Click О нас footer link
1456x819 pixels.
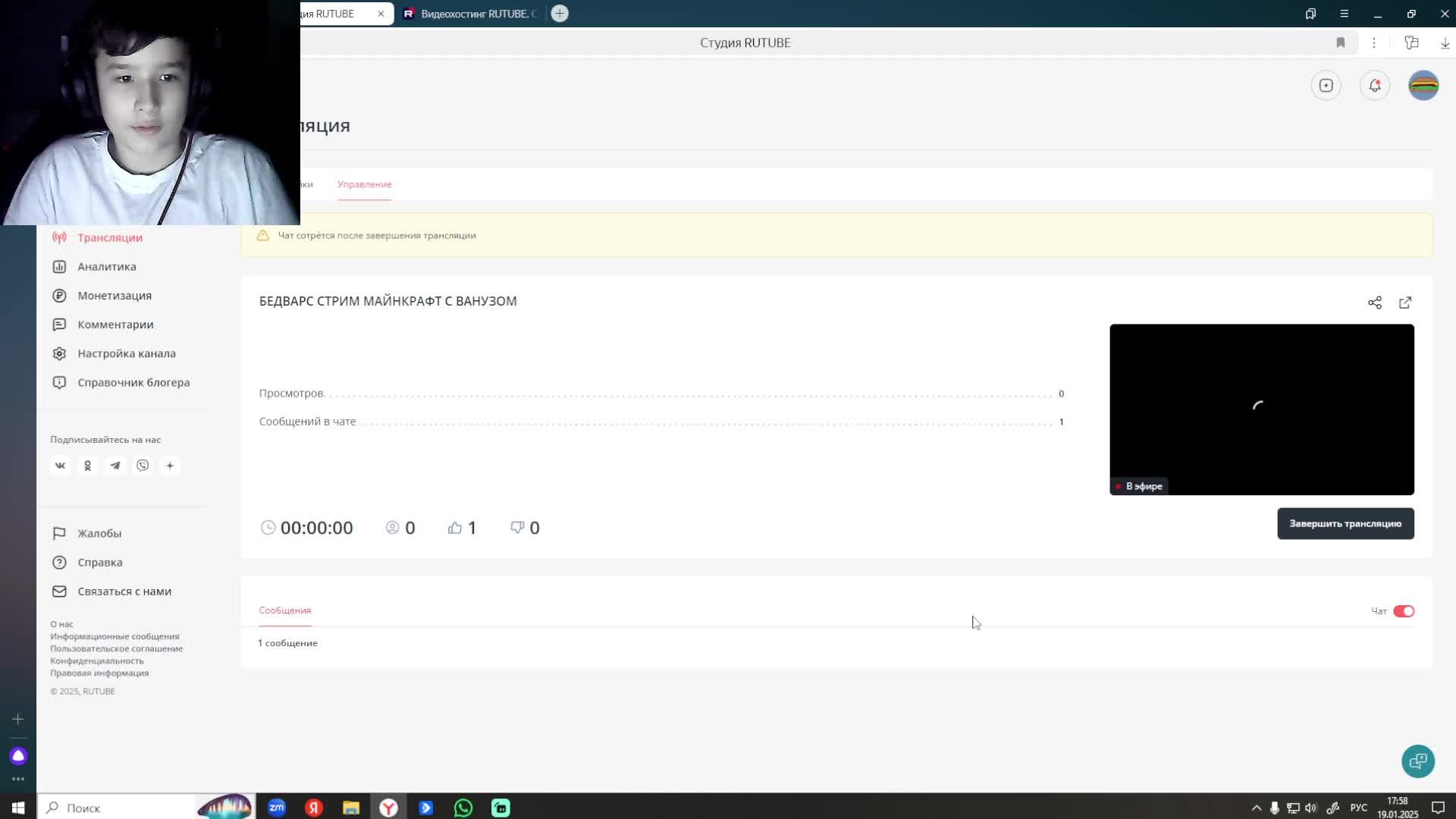[x=61, y=624]
